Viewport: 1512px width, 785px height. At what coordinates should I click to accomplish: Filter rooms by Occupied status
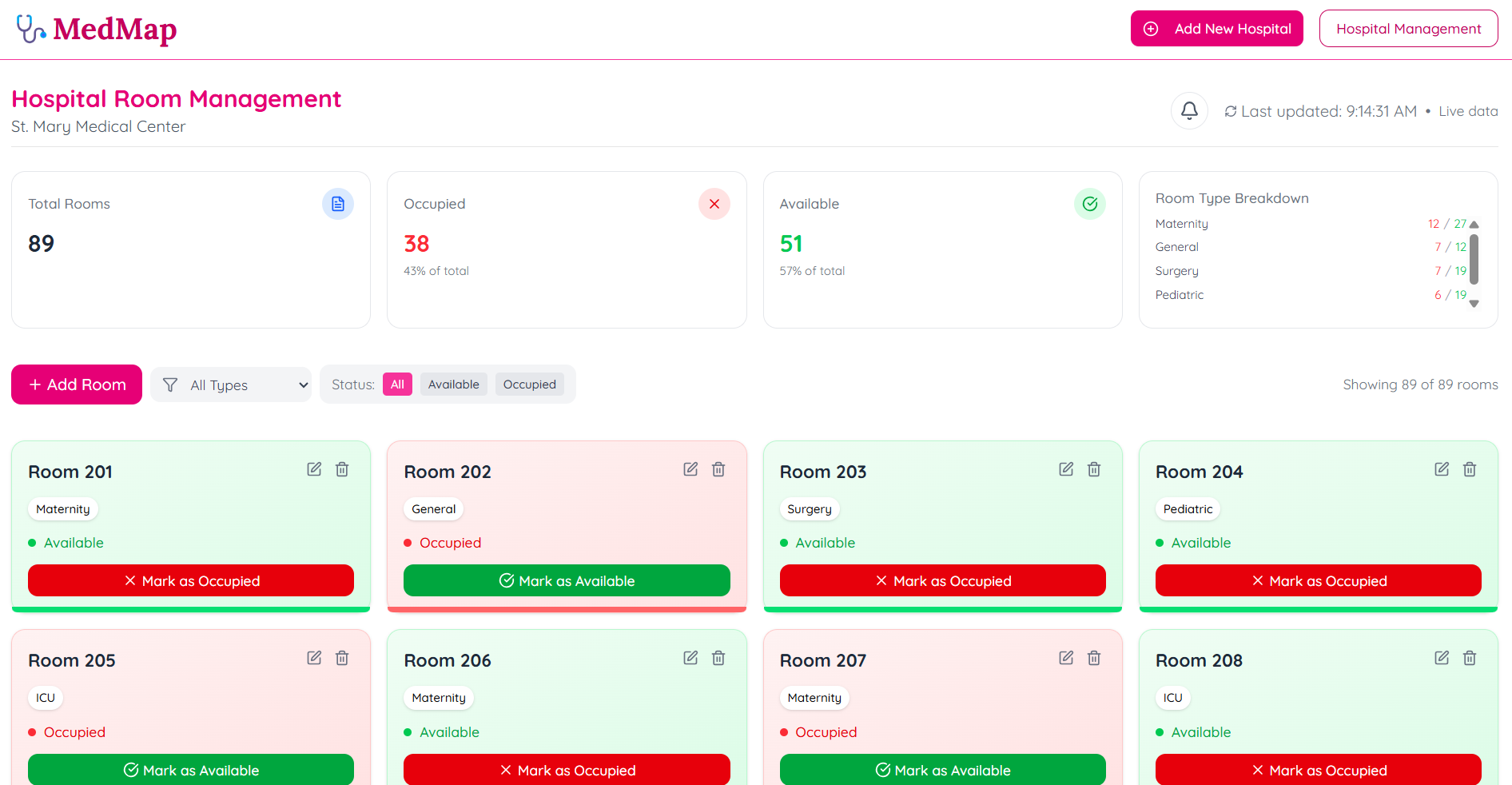(529, 385)
